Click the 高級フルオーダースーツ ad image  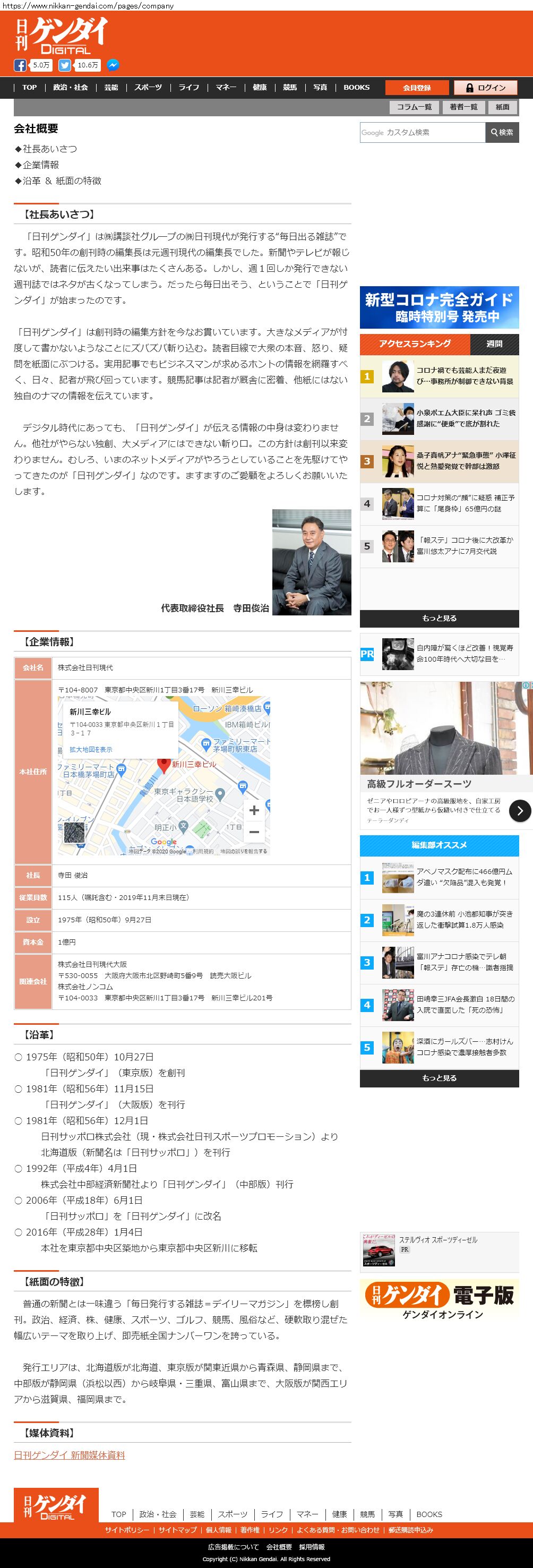446,727
